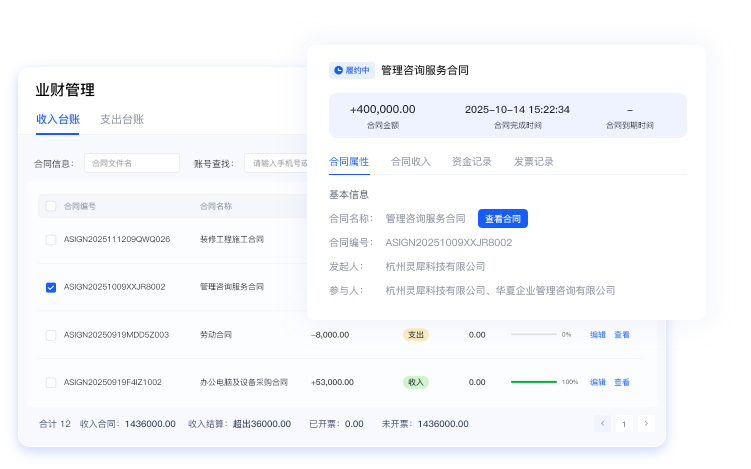Screen dimensions: 751x469
Task: Click 编辑 link in 办公电脑及设备采购合同 row
Action: tap(598, 382)
